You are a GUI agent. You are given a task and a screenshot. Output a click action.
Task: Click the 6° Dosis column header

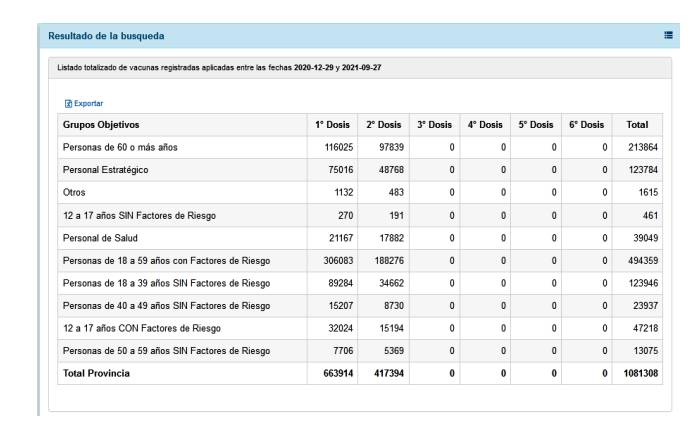[584, 124]
